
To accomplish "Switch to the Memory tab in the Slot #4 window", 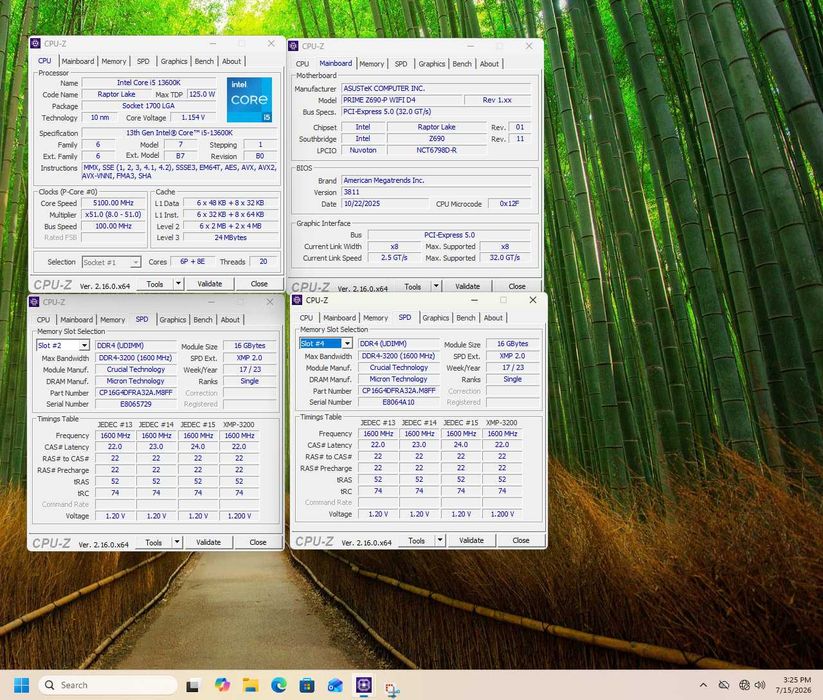I will 375,317.
